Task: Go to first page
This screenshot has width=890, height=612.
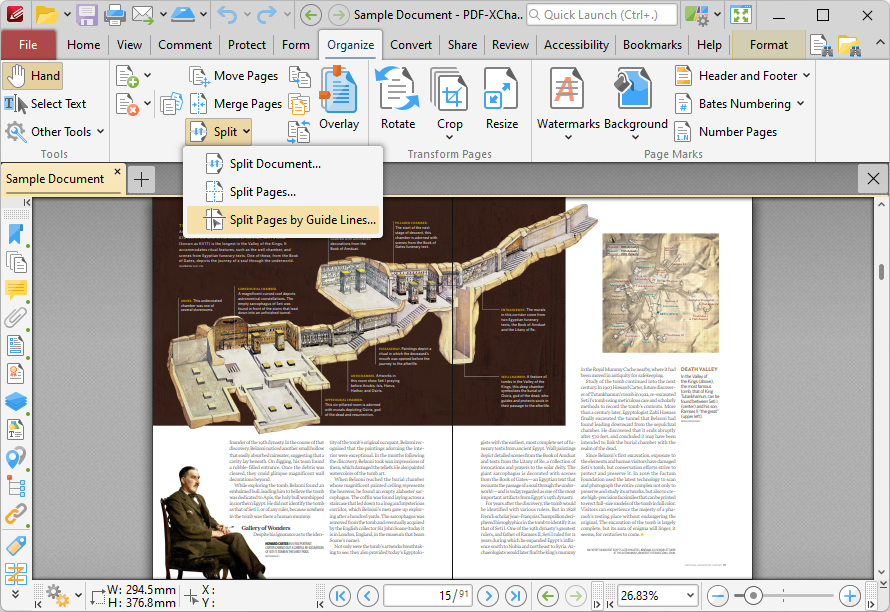Action: click(340, 596)
